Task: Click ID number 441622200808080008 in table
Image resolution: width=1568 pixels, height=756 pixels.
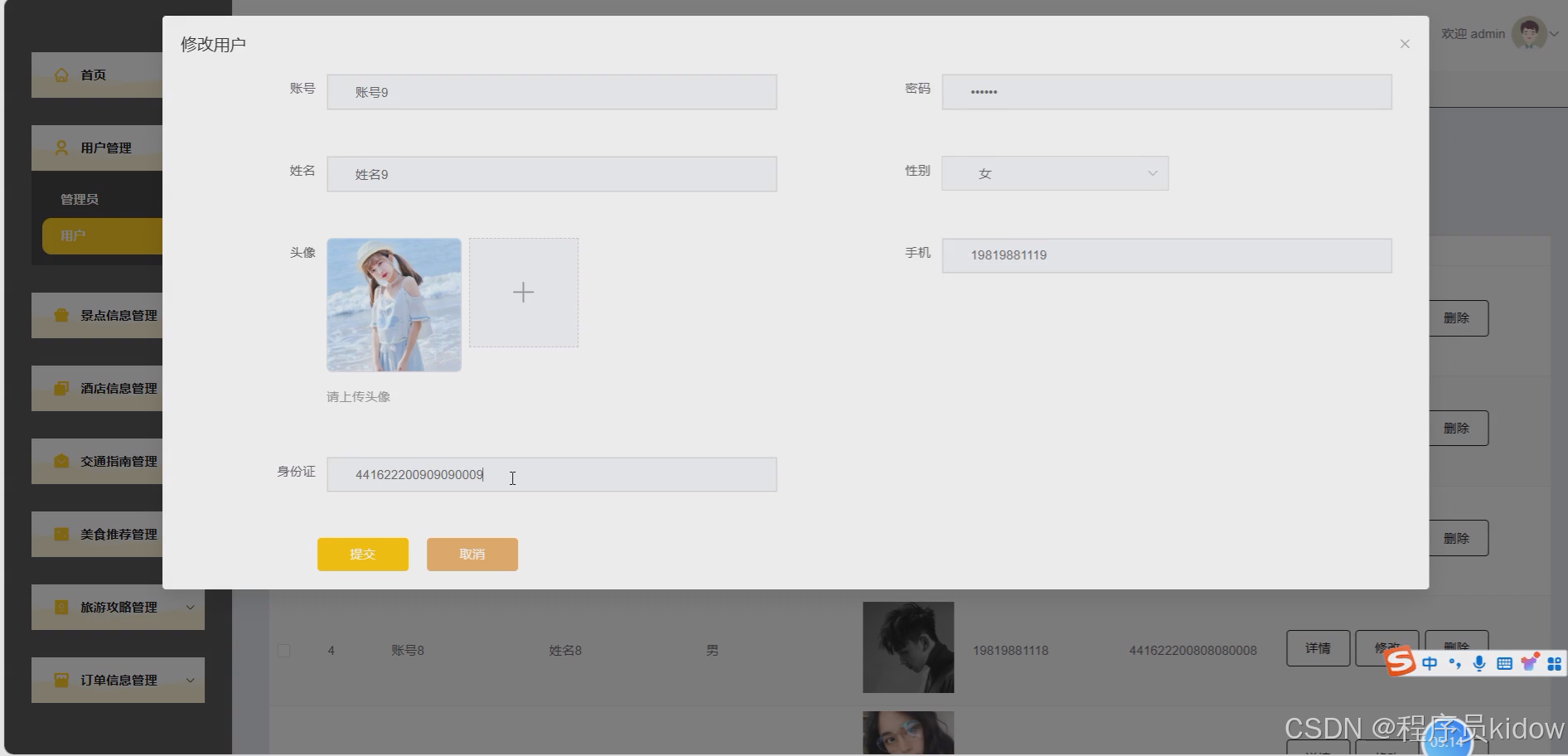Action: [x=1193, y=651]
